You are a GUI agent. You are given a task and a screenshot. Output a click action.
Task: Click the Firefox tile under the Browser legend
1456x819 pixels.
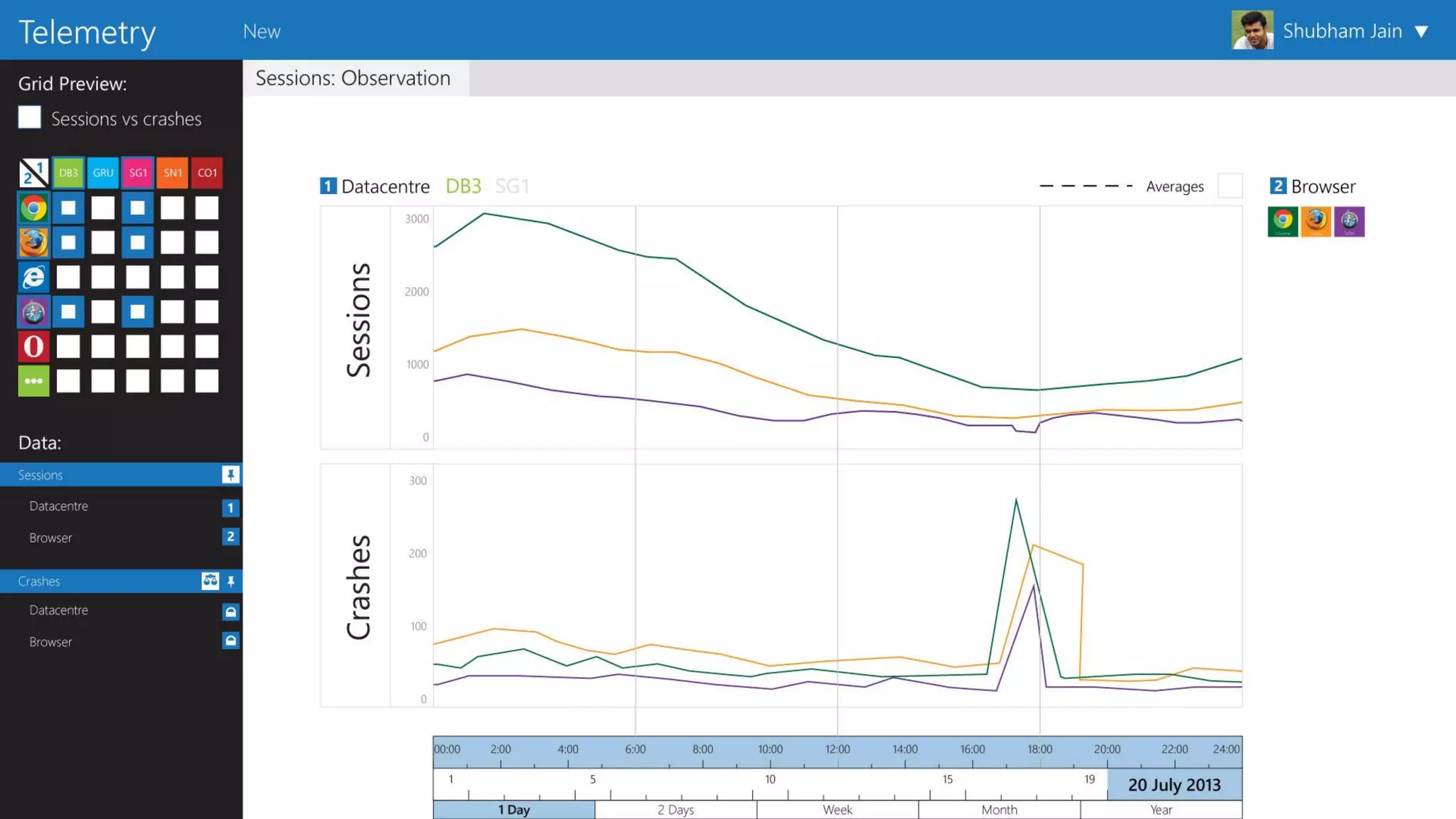tap(1316, 222)
